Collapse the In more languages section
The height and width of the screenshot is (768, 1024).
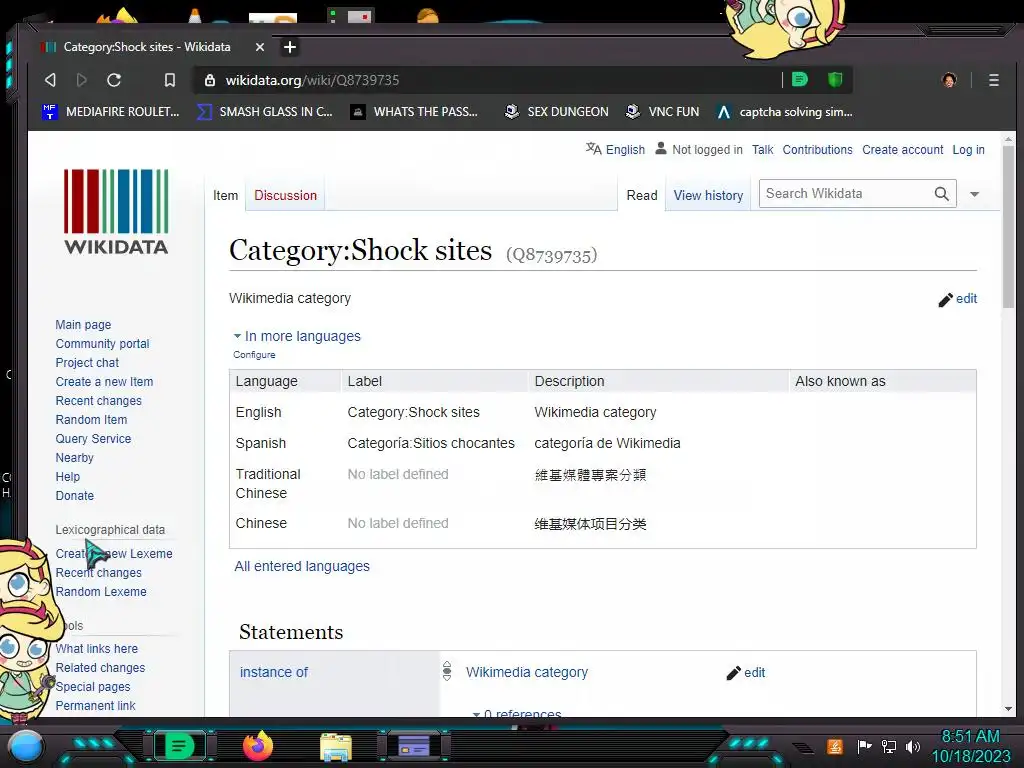click(297, 336)
